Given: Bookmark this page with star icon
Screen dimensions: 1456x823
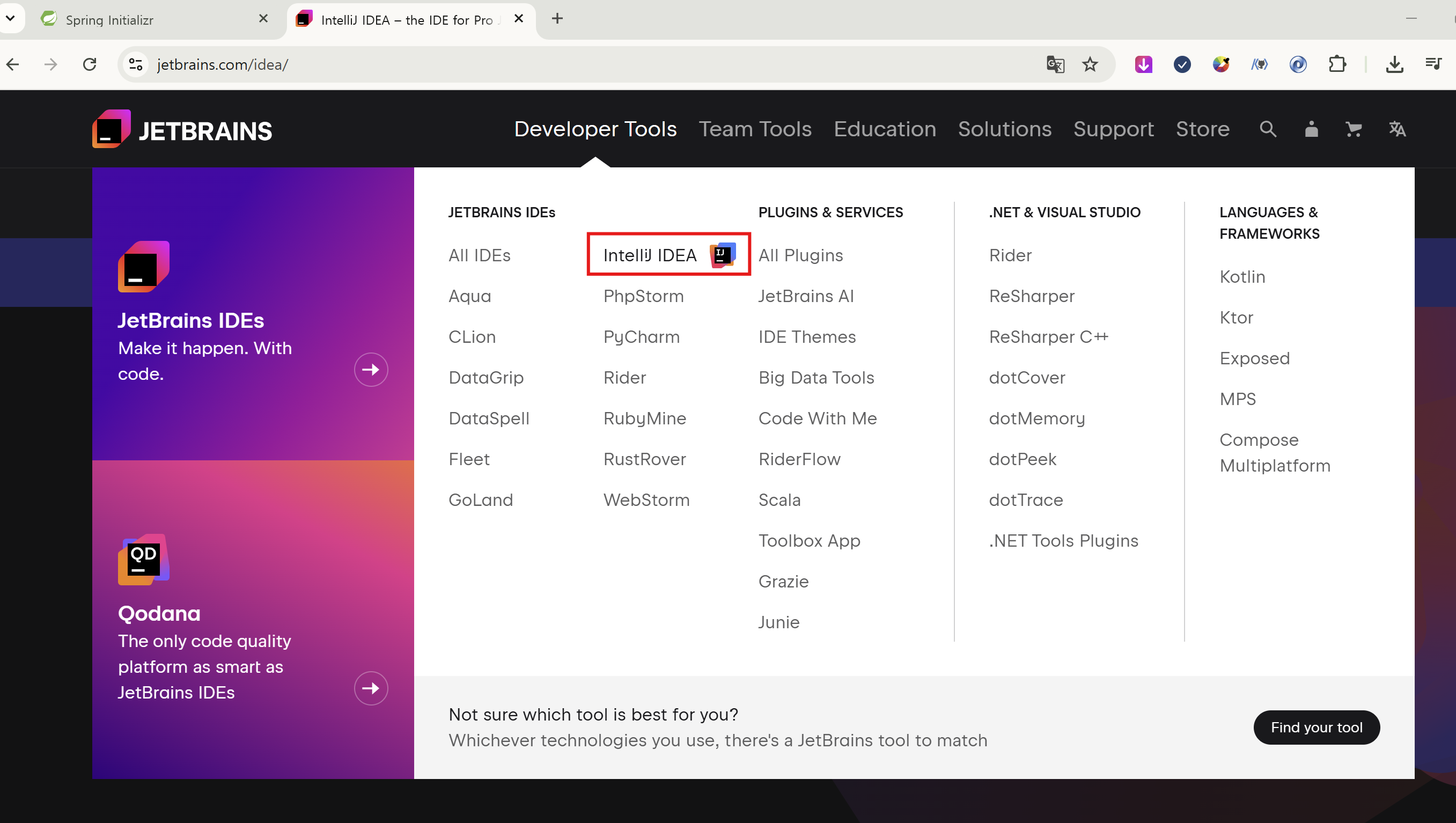Looking at the screenshot, I should tap(1090, 64).
